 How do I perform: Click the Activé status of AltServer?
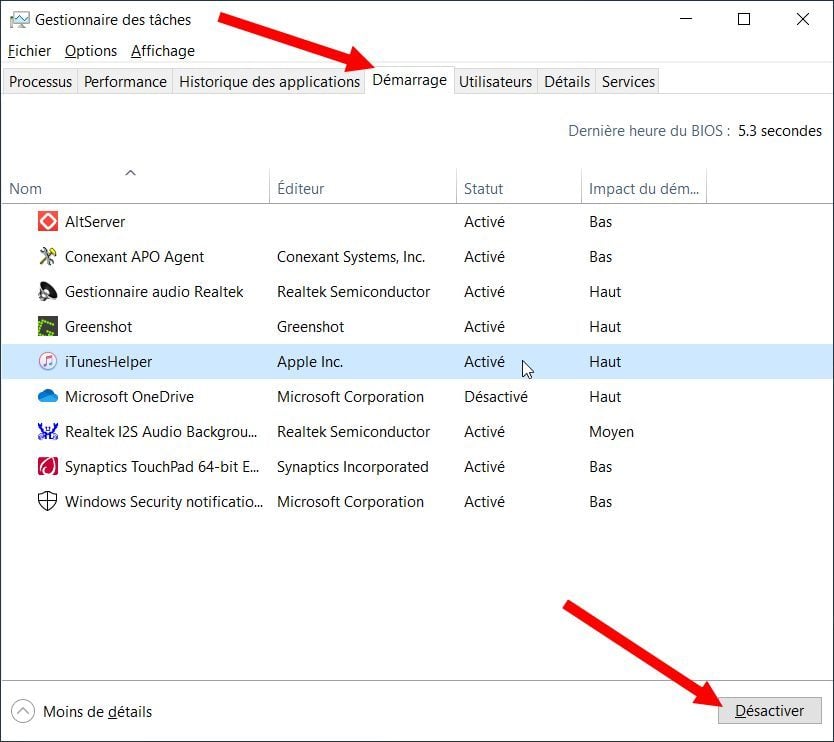pyautogui.click(x=484, y=221)
